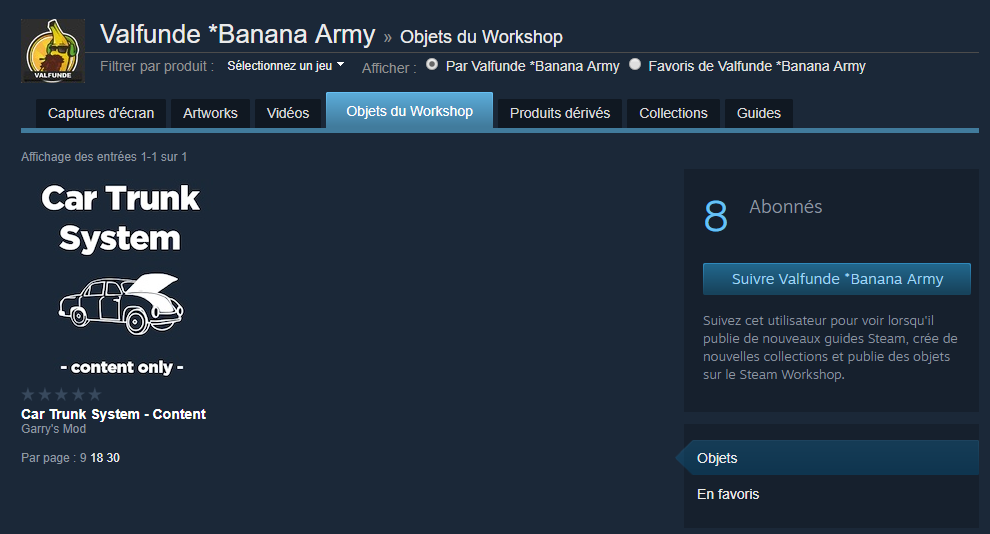Open Valfunde avatar profile image

click(x=53, y=50)
